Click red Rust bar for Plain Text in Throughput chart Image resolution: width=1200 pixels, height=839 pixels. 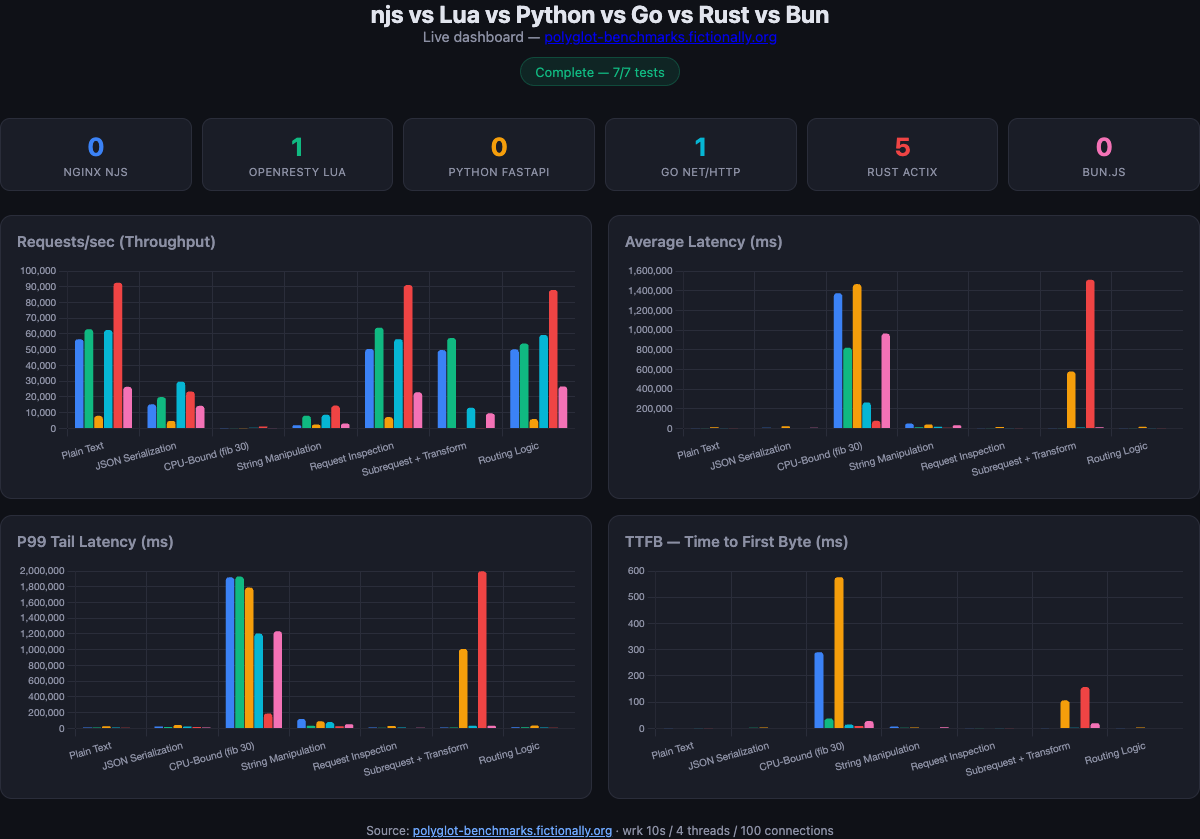(x=118, y=355)
